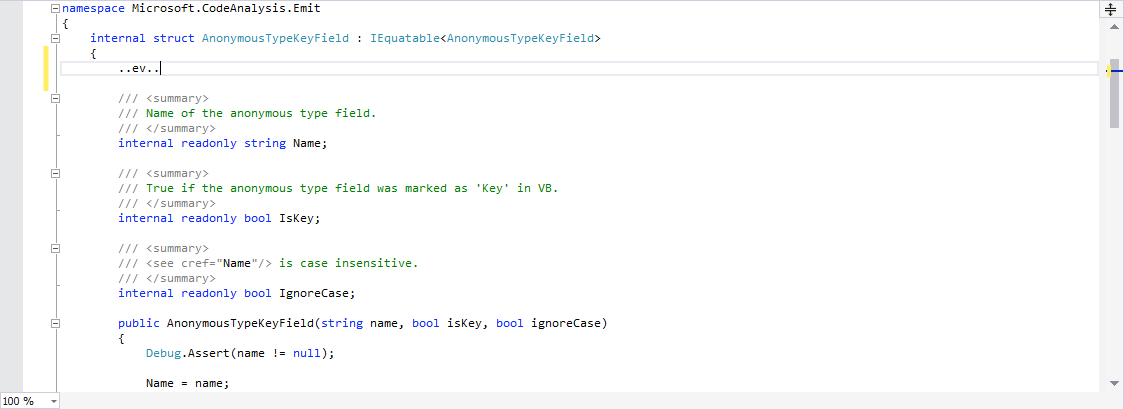The width and height of the screenshot is (1124, 409).
Task: Collapse the AnonymousTypeKeyField struct block
Action: point(55,39)
